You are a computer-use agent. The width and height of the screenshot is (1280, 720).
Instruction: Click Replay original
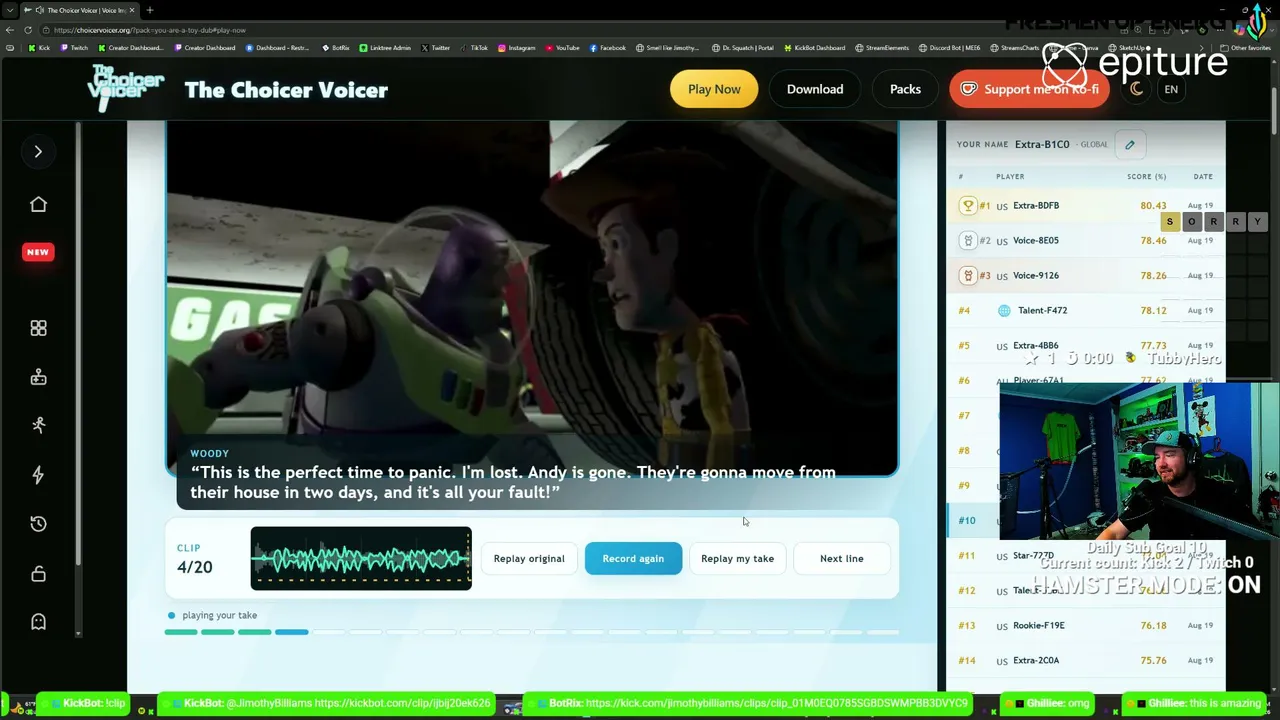tap(529, 559)
